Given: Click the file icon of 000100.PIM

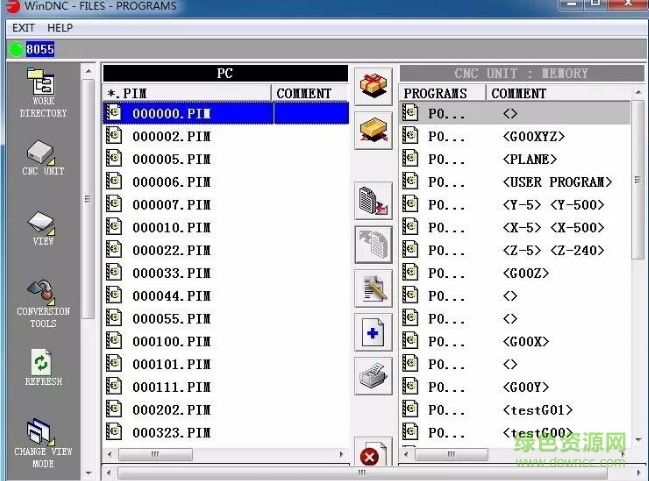Looking at the screenshot, I should [x=114, y=340].
